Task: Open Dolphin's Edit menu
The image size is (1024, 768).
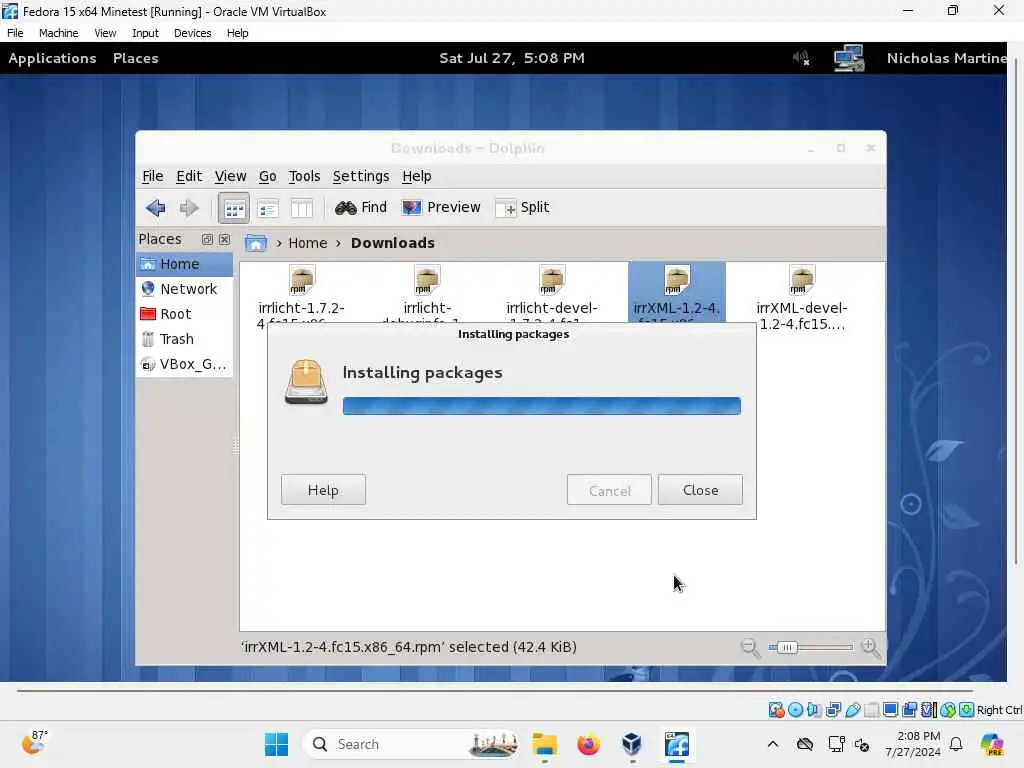Action: coord(189,176)
